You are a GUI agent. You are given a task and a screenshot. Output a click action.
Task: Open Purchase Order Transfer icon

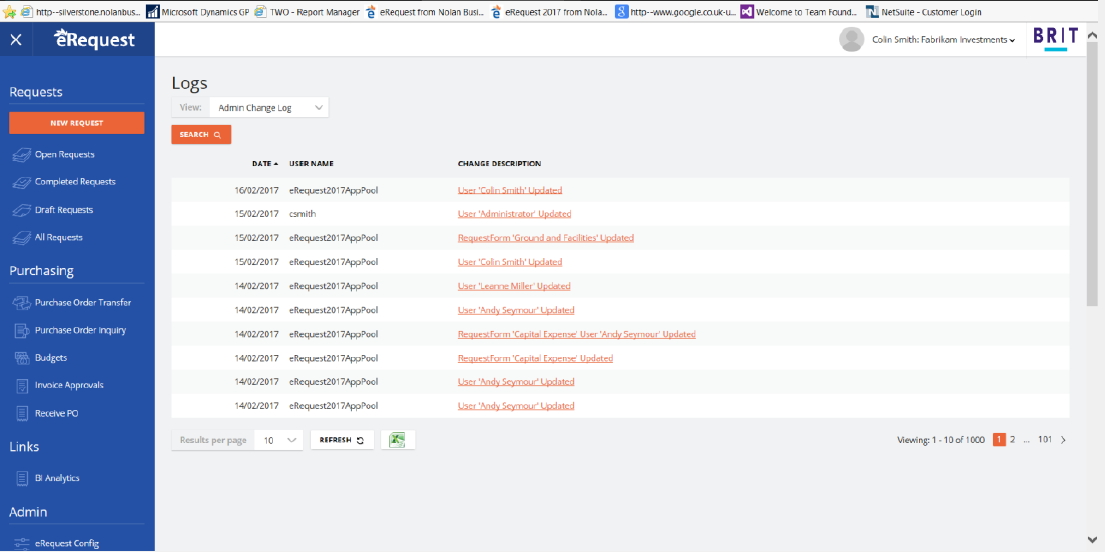pos(21,303)
